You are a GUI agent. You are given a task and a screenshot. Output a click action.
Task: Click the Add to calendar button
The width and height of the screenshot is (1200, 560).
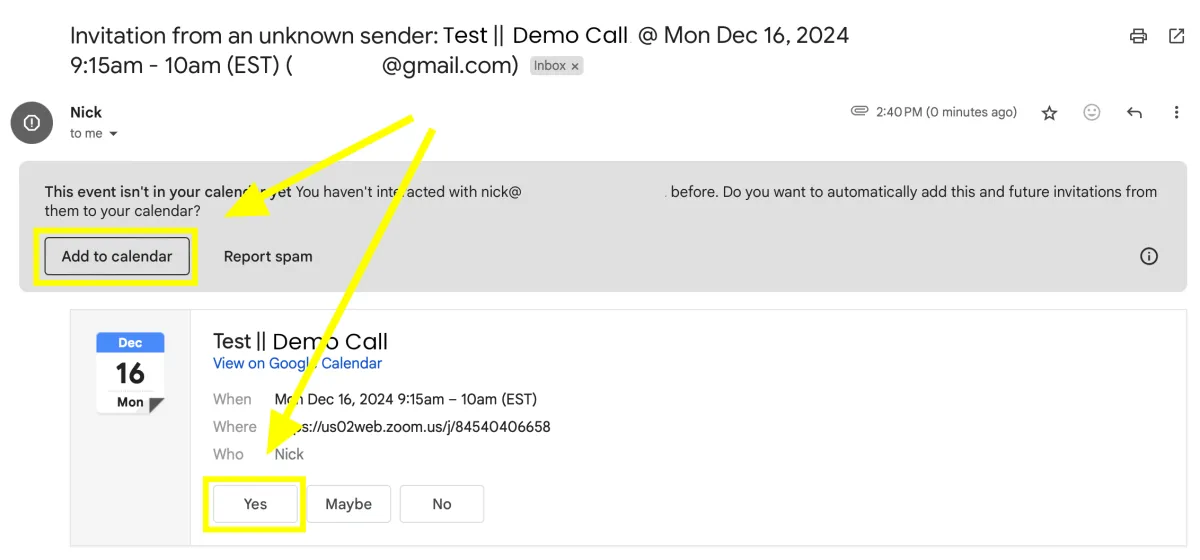point(117,256)
